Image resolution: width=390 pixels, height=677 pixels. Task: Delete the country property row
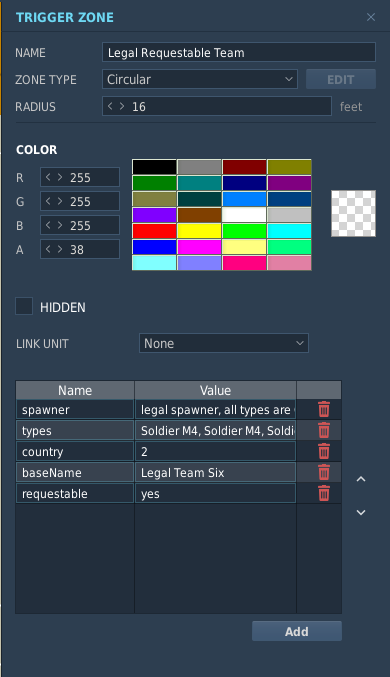[324, 451]
